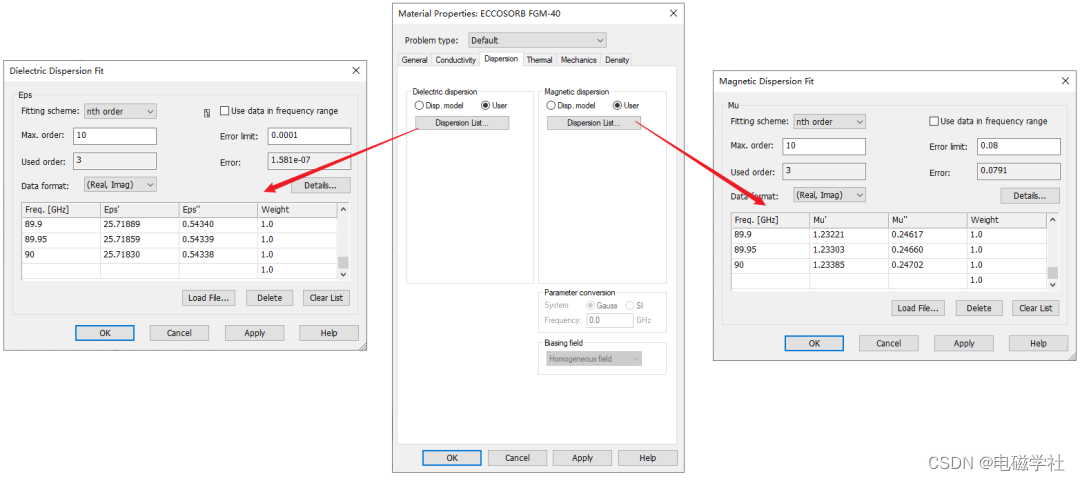Enable Use data in frequency range in Dielectric dialog
The width and height of the screenshot is (1080, 481).
tap(224, 111)
